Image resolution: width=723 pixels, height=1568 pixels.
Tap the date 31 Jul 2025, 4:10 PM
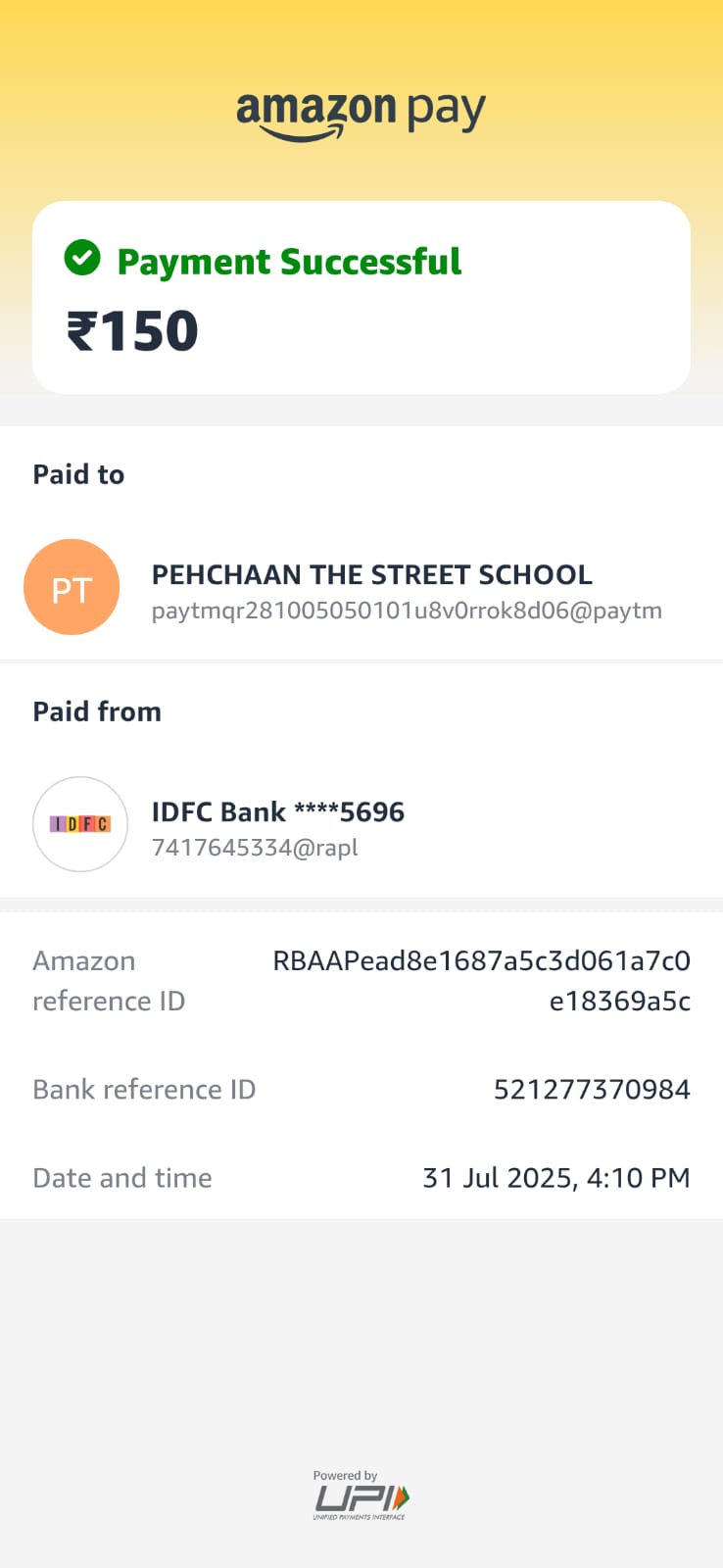[x=555, y=1178]
